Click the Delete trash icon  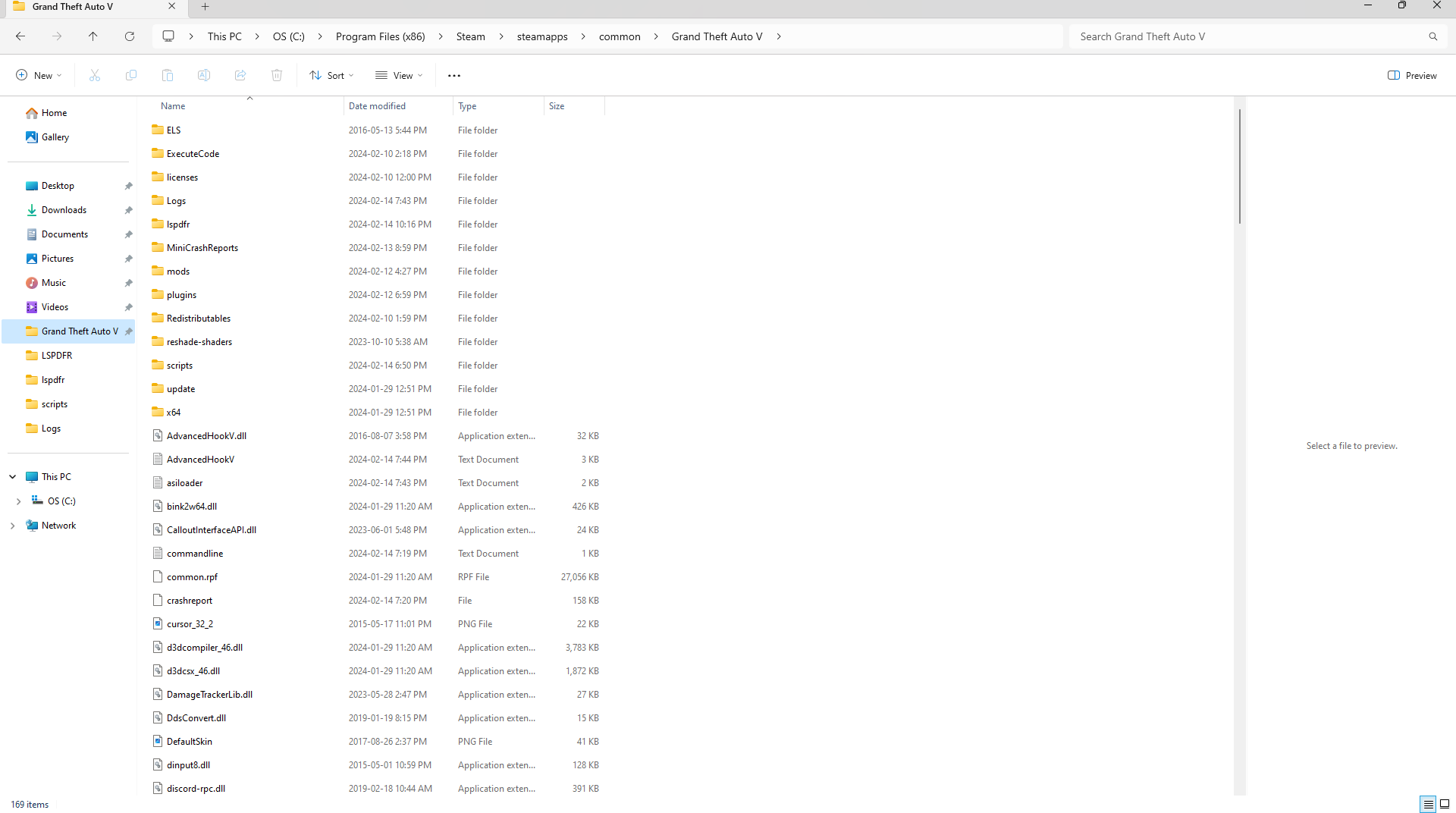click(277, 75)
